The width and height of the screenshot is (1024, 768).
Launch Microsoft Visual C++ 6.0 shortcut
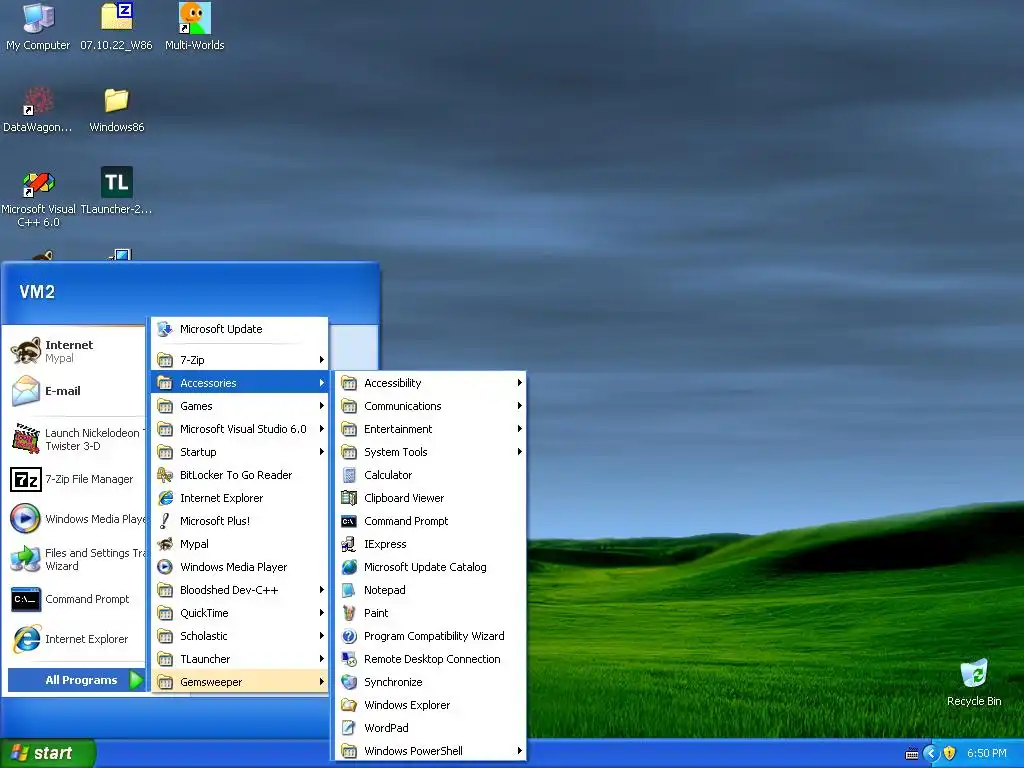(38, 197)
